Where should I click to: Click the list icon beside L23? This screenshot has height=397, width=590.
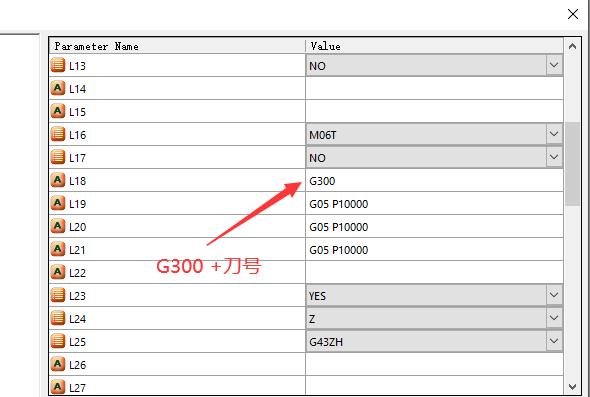[x=58, y=295]
